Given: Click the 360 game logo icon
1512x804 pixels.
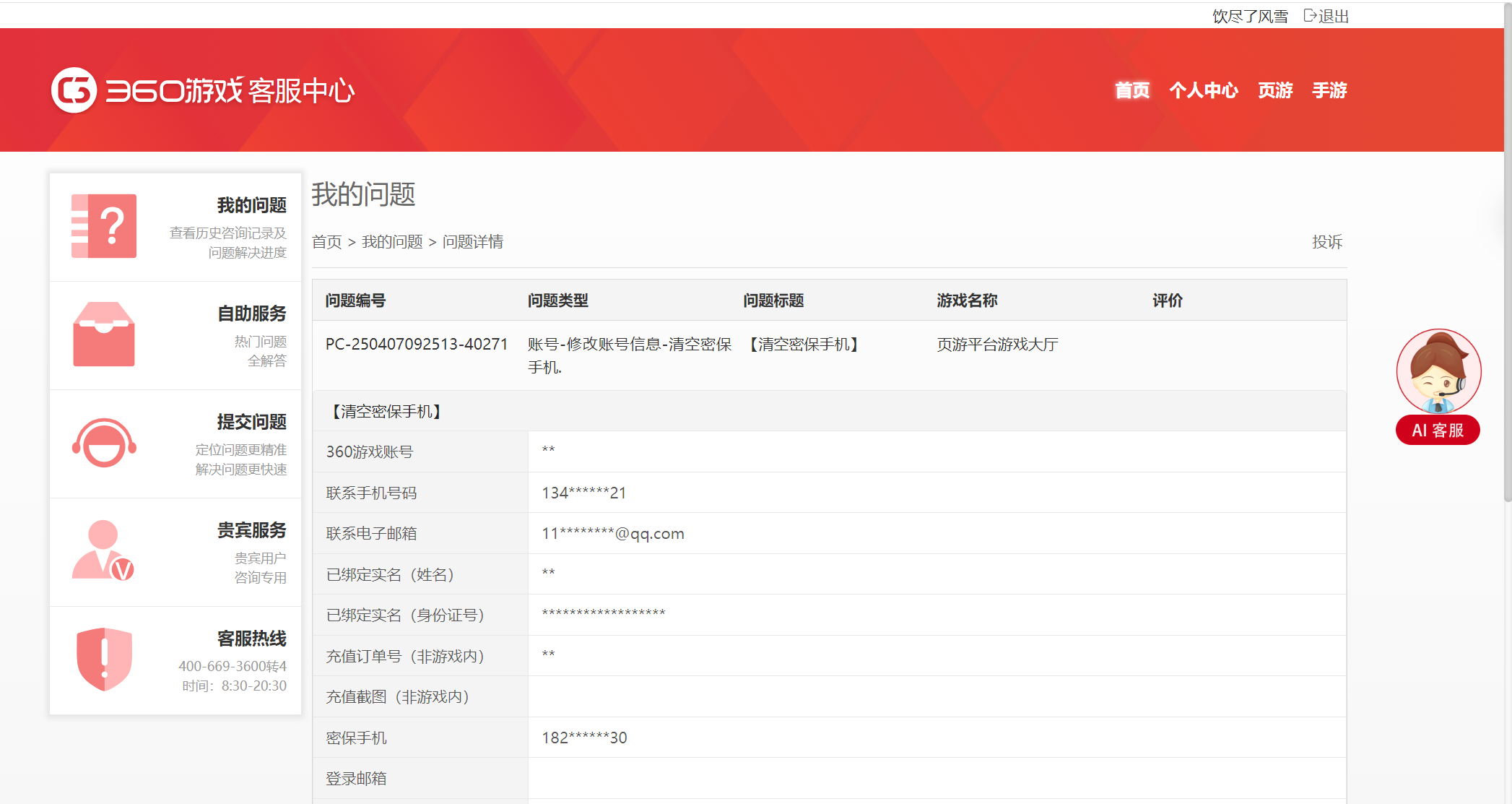Looking at the screenshot, I should tap(74, 90).
